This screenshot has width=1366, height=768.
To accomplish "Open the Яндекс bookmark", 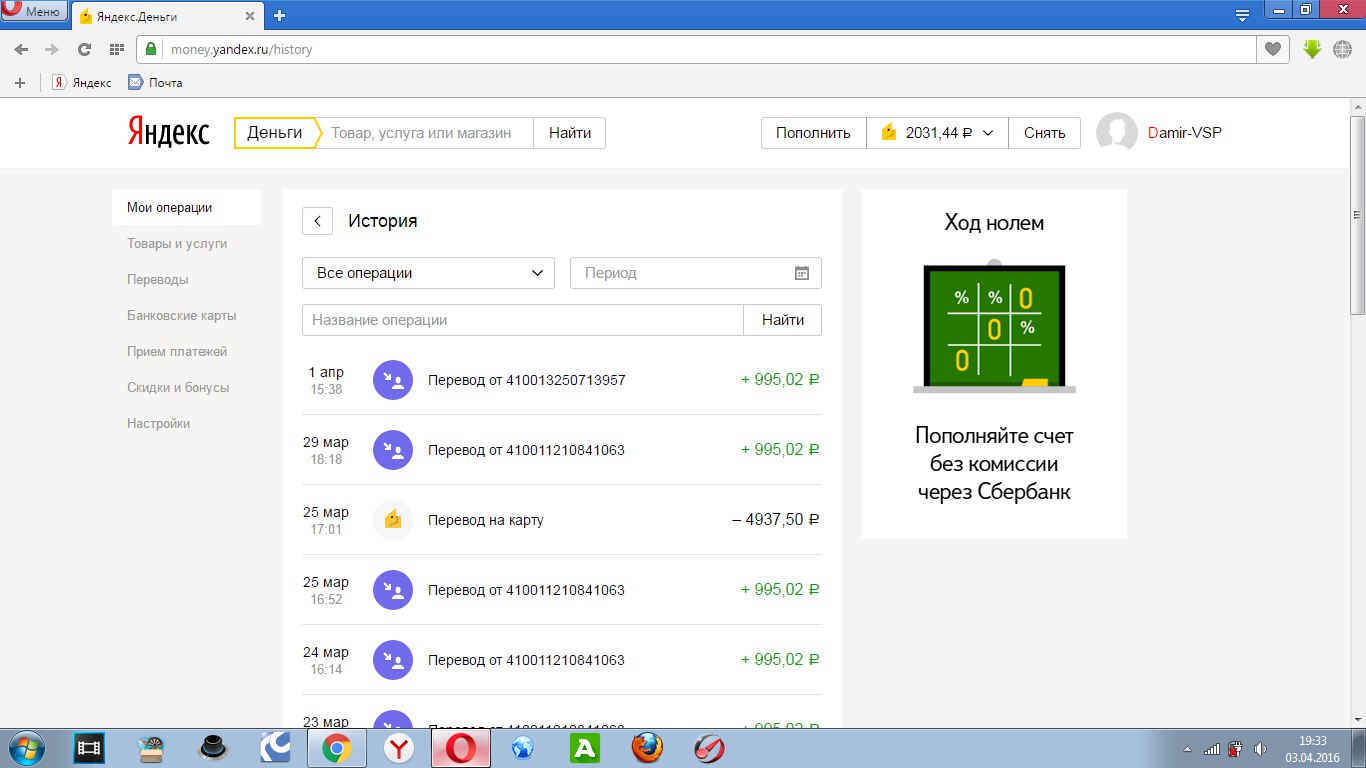I will pyautogui.click(x=82, y=82).
